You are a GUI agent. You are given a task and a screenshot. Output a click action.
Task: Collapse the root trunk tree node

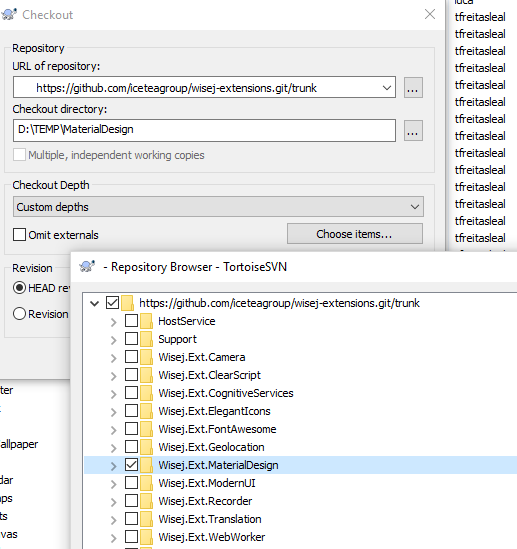click(x=95, y=304)
